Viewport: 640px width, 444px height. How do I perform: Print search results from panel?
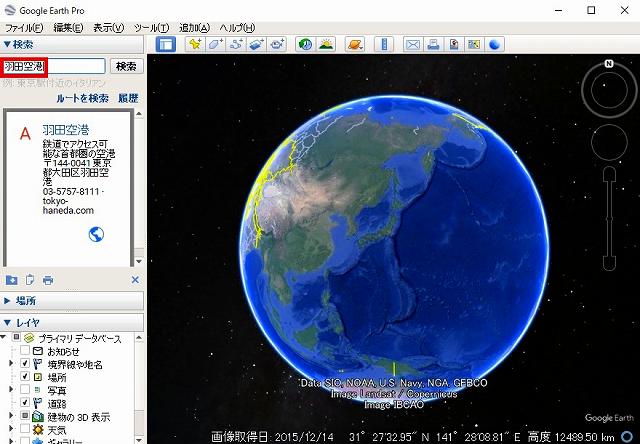[48, 280]
